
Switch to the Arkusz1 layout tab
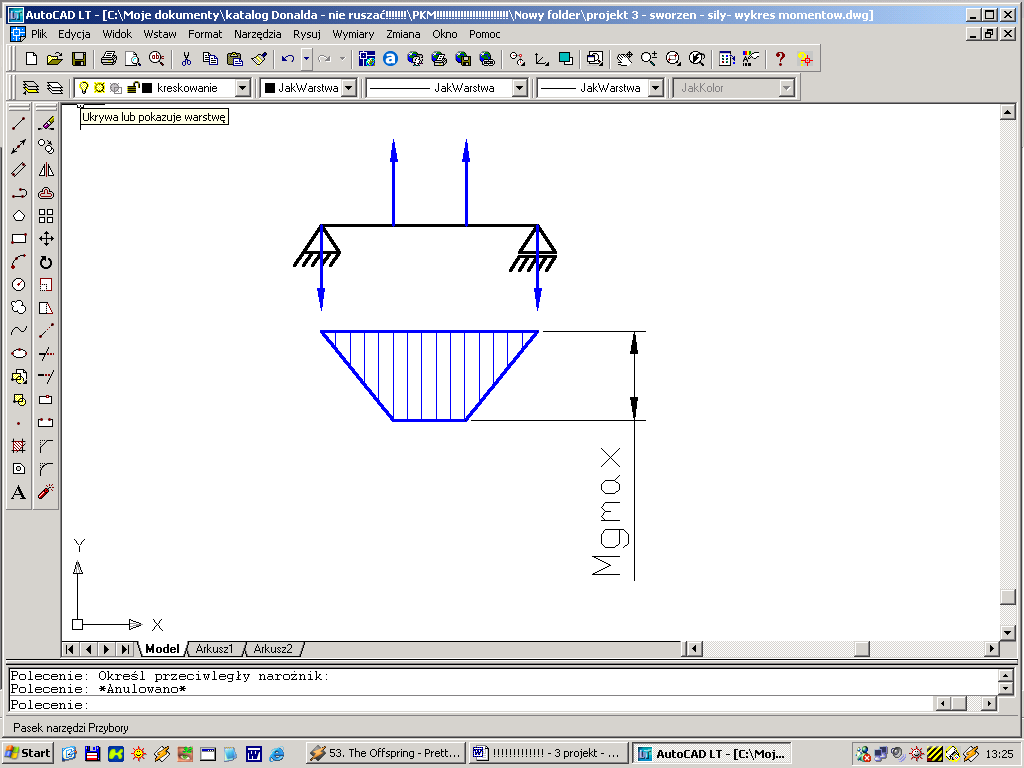coord(214,649)
